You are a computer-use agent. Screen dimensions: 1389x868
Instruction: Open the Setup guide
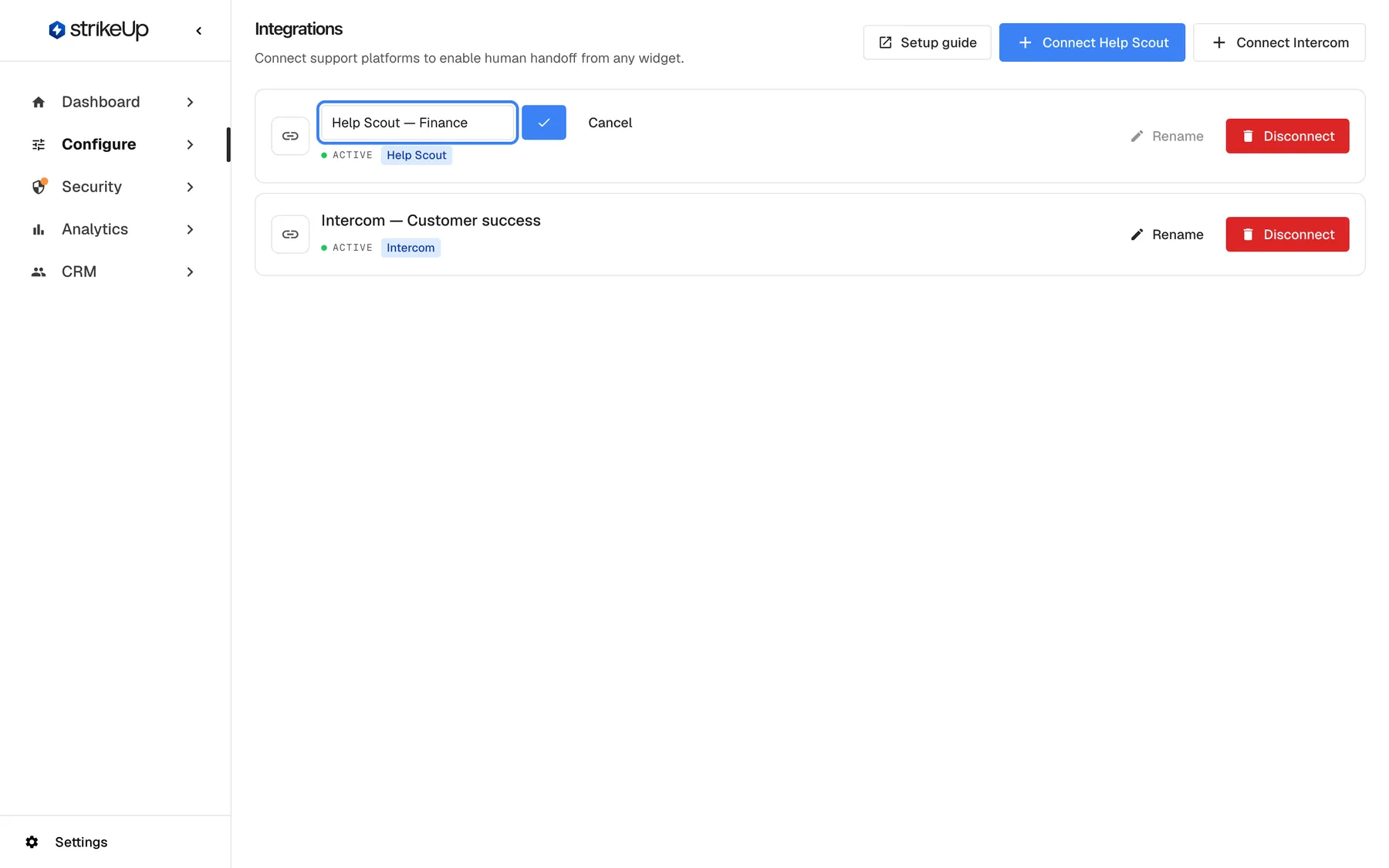927,42
